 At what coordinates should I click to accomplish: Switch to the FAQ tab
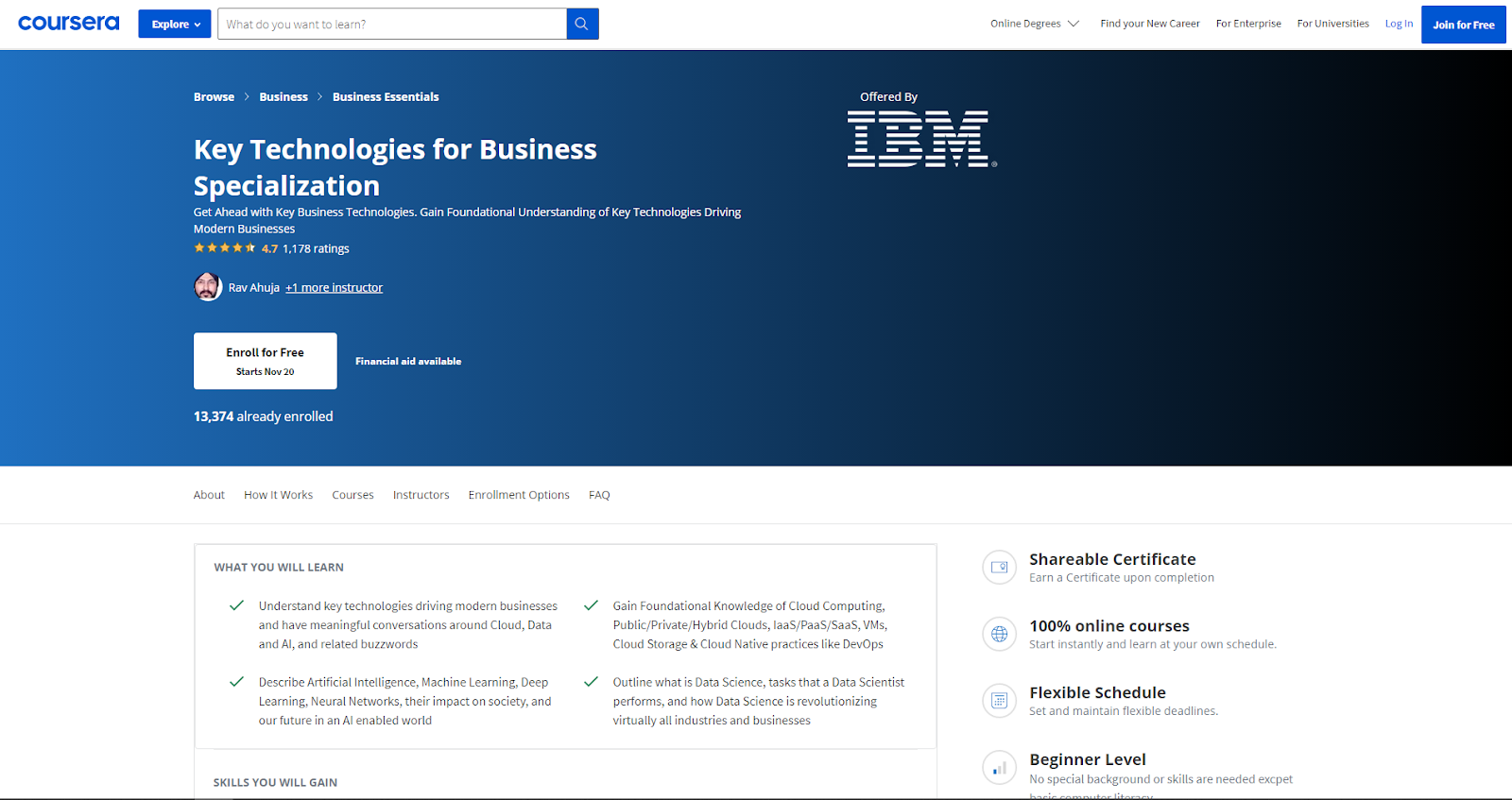click(x=599, y=495)
